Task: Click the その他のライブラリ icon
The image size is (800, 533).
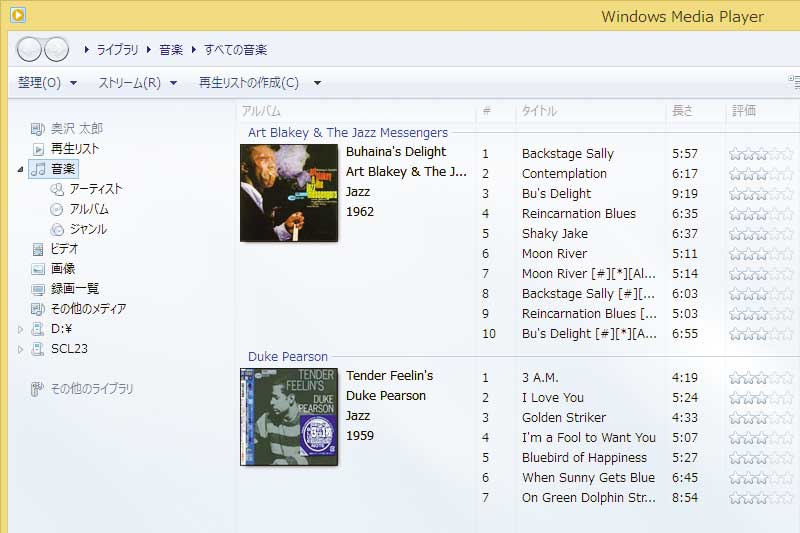Action: [37, 389]
